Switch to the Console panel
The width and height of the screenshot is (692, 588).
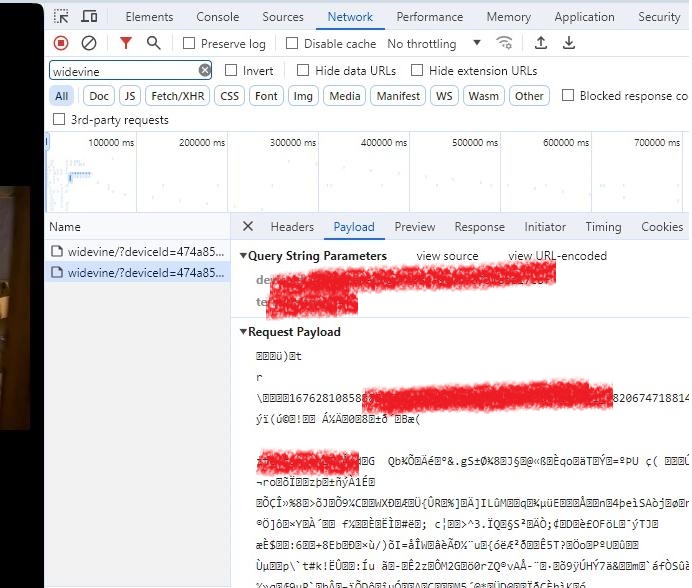[x=218, y=17]
